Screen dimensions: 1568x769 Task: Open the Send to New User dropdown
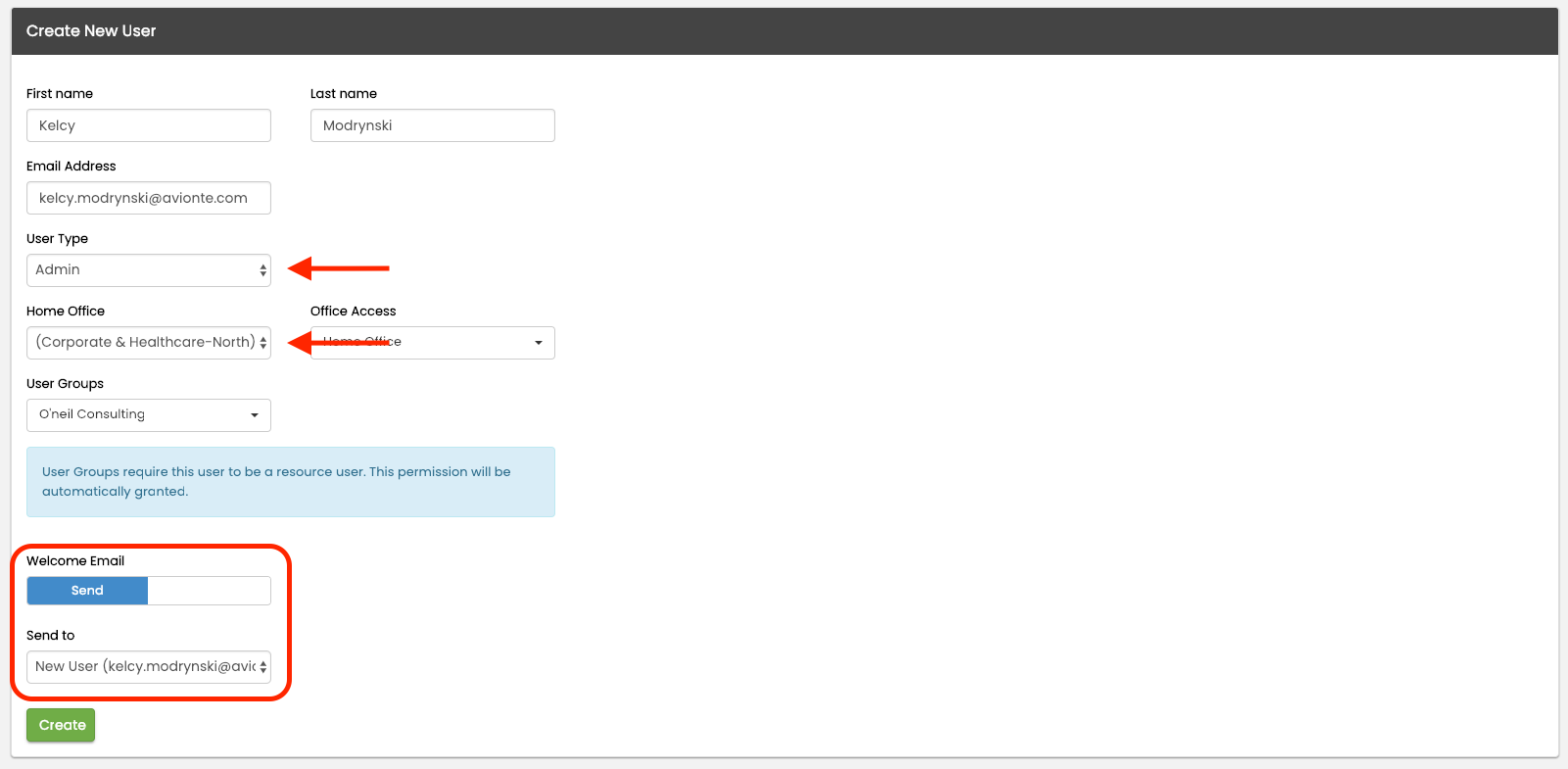tap(142, 667)
